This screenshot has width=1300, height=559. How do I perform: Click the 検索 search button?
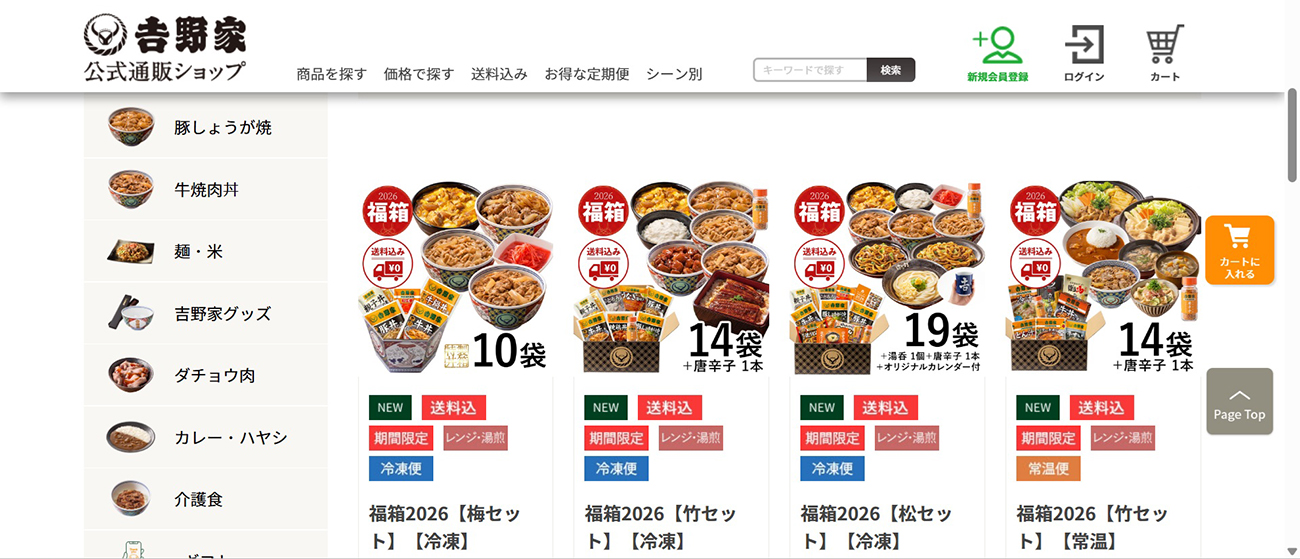pos(891,70)
